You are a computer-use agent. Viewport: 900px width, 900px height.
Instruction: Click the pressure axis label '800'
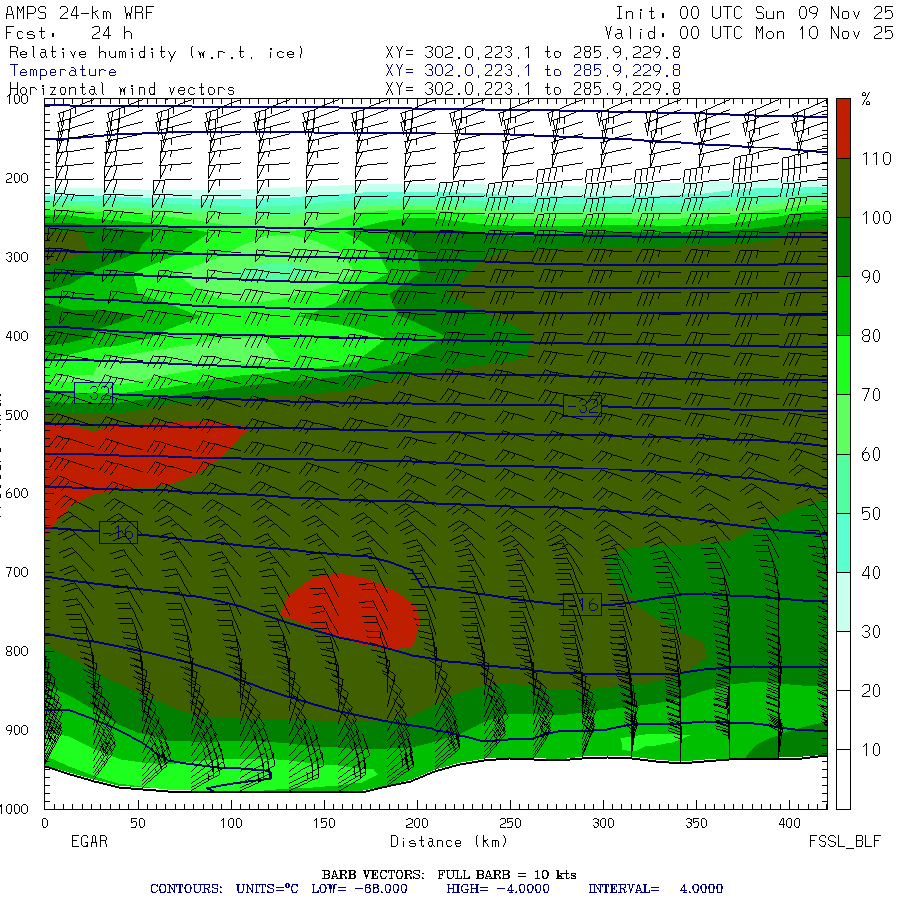coord(17,651)
